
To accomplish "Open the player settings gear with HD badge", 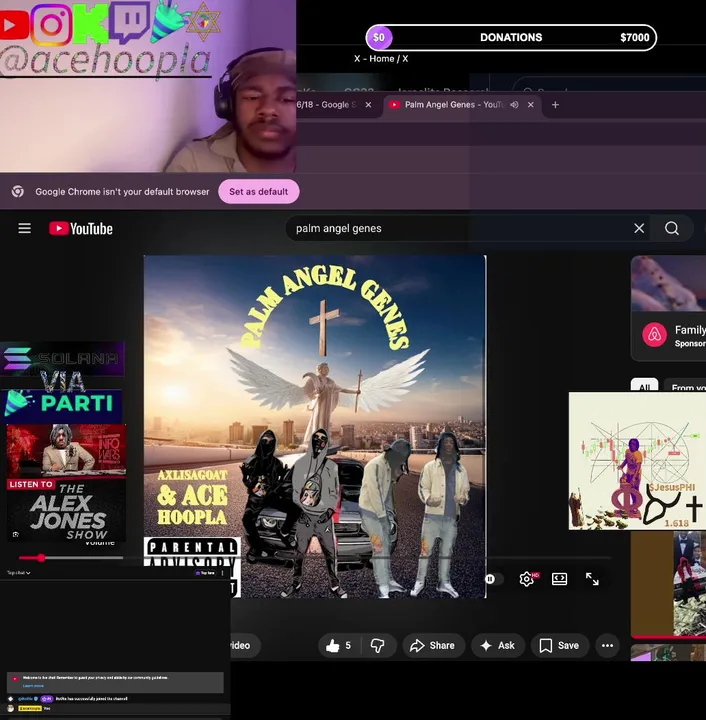I will 528,579.
